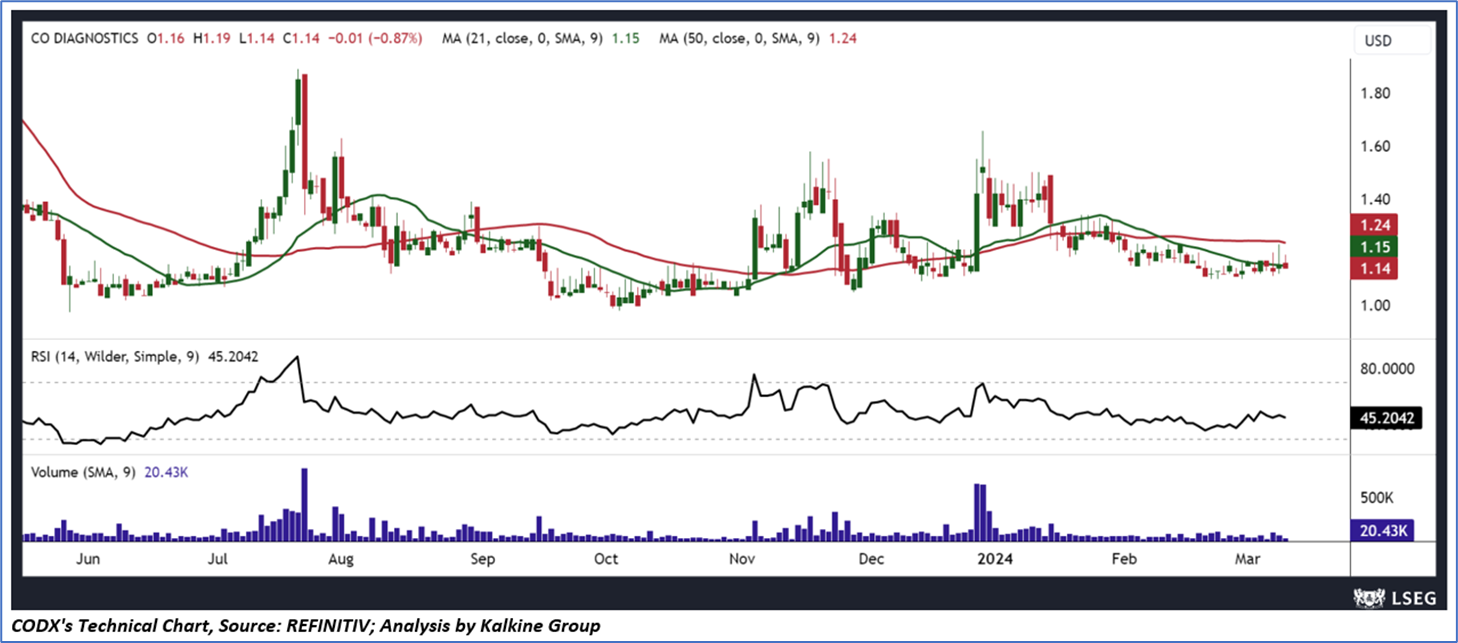Image resolution: width=1458 pixels, height=643 pixels.
Task: Click the 80.0000 RSI axis label
Action: point(1386,369)
